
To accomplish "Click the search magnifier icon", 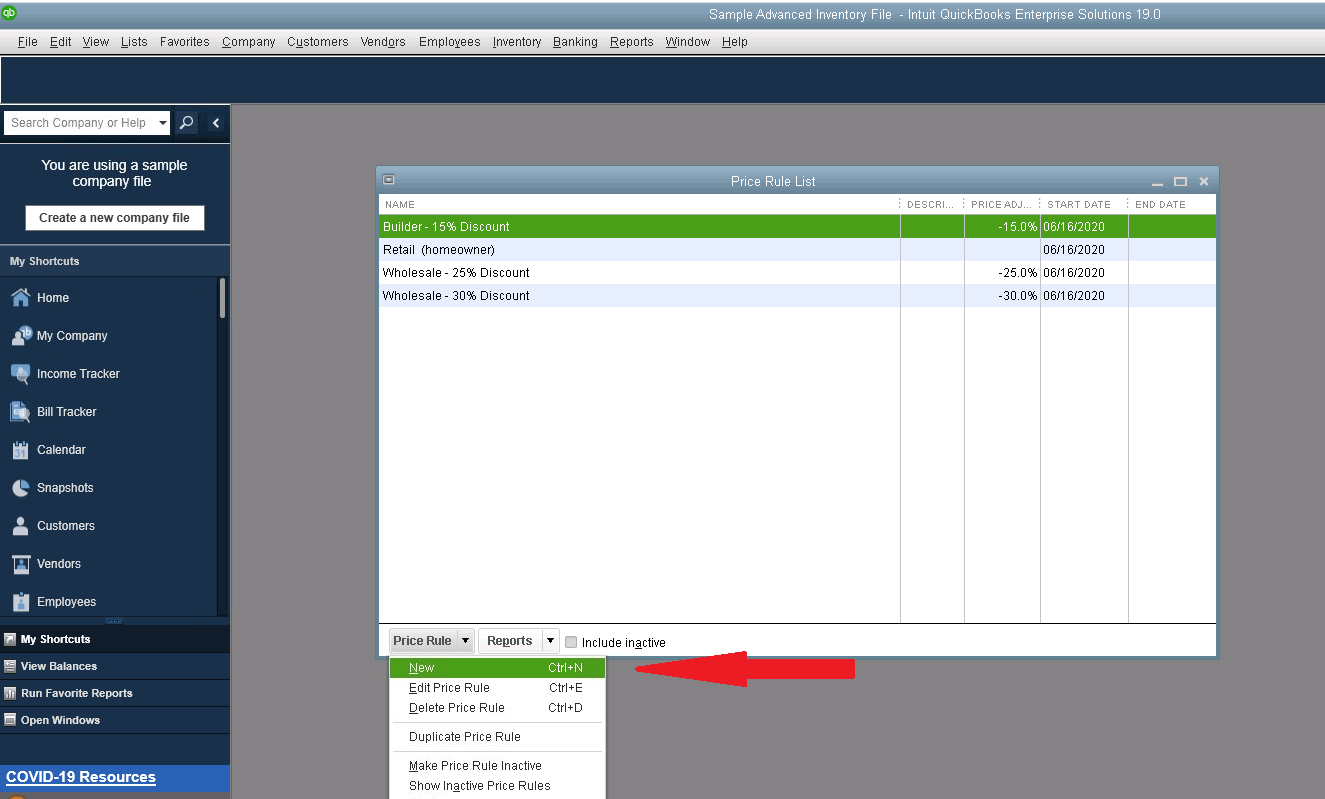I will (186, 123).
